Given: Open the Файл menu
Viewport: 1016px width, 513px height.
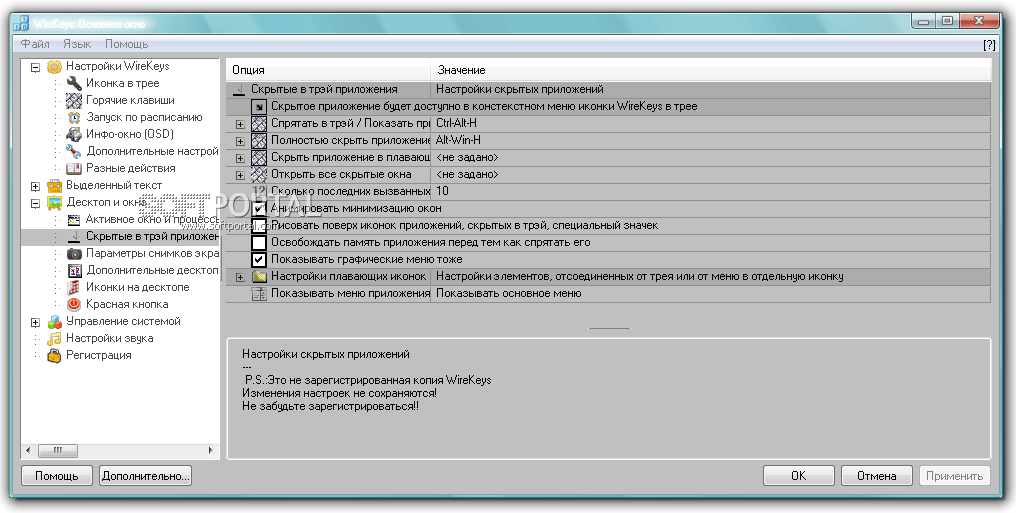Looking at the screenshot, I should 35,44.
